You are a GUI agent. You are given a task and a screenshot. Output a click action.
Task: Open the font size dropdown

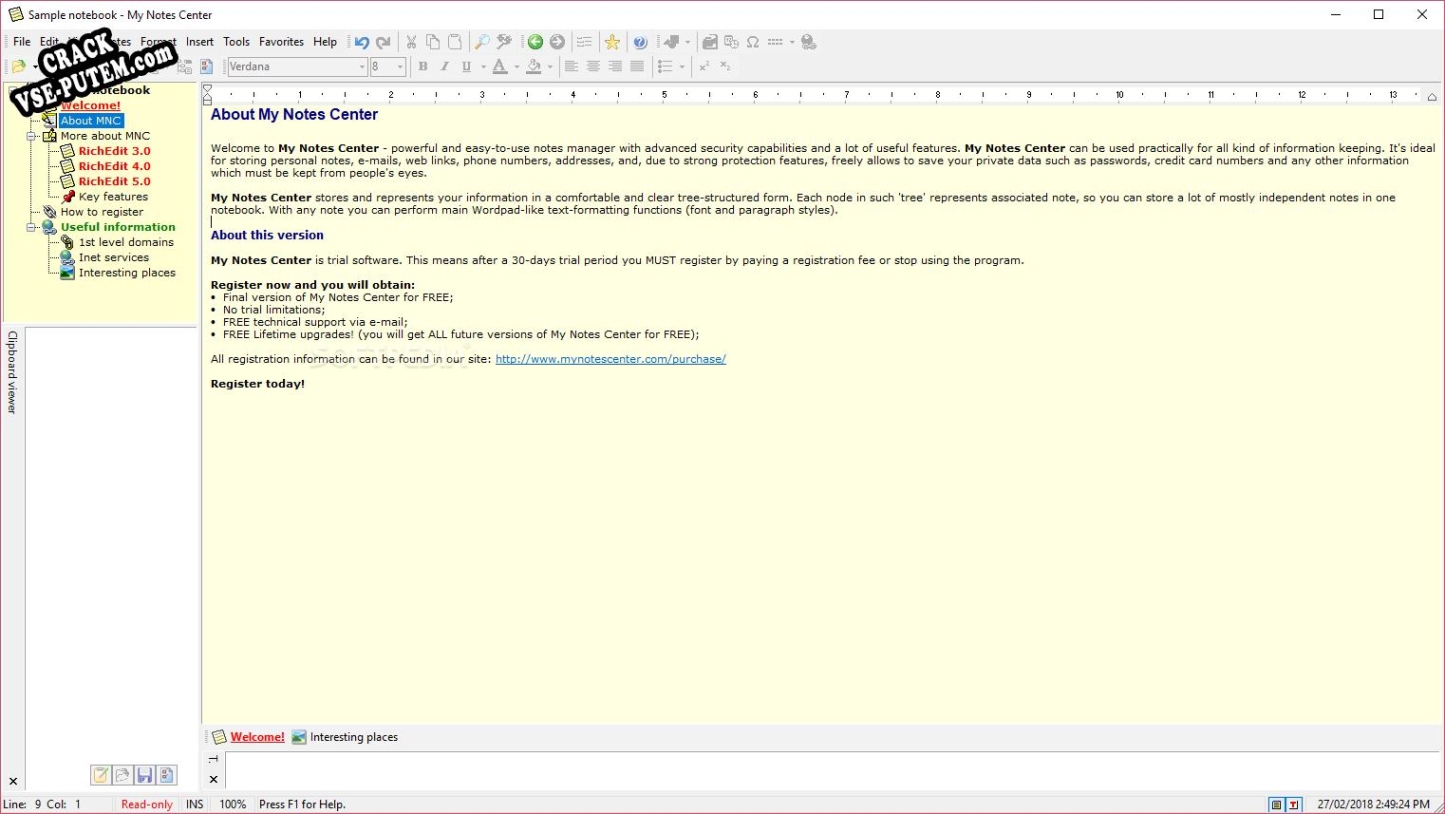click(400, 67)
